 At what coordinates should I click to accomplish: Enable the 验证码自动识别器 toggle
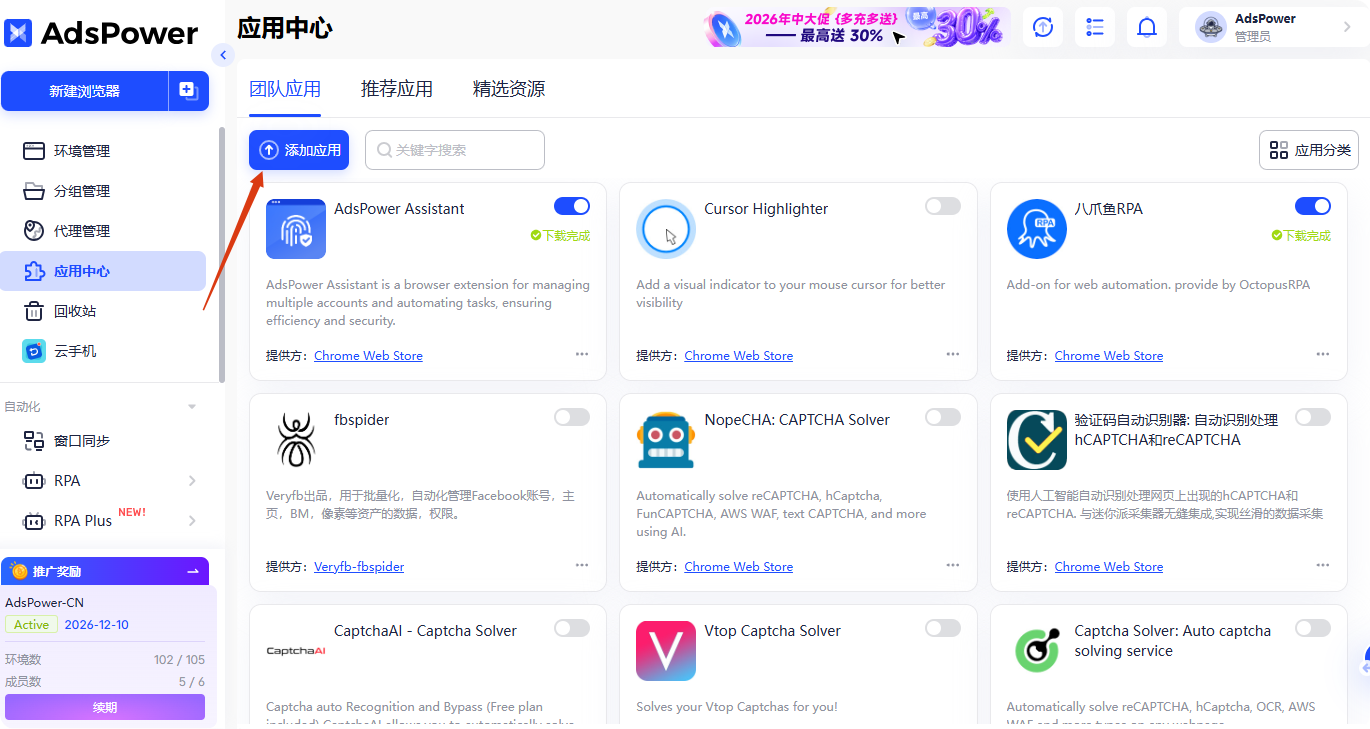point(1313,417)
